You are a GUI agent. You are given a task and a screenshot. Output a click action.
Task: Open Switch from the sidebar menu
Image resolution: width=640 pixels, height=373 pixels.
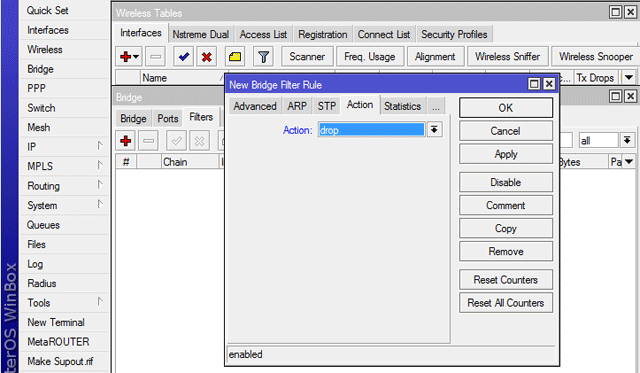[41, 108]
